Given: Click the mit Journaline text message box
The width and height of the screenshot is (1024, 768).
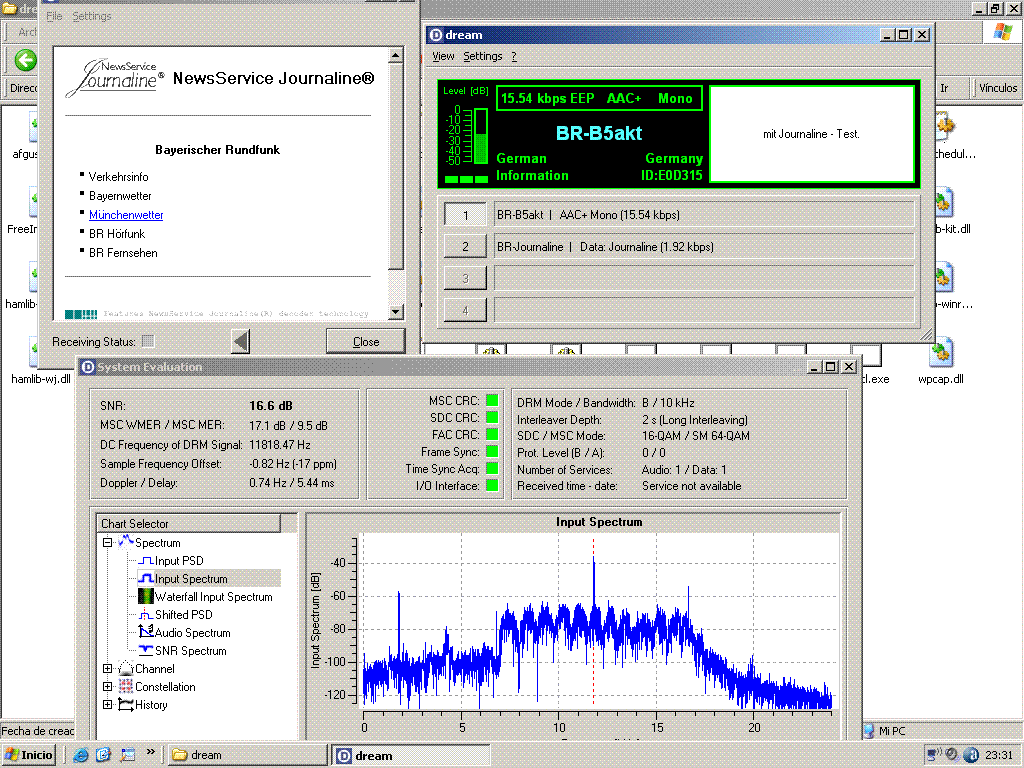Looking at the screenshot, I should point(812,134).
